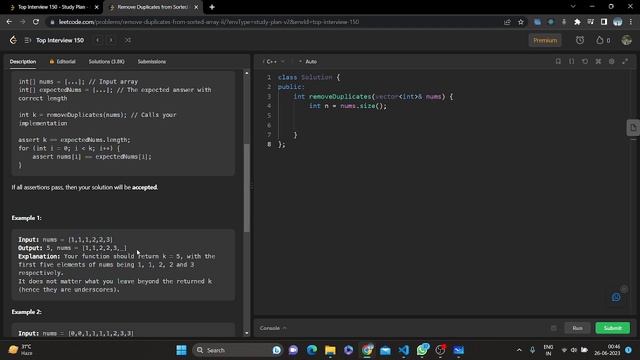Open the Submissions tab
Viewport: 640px width, 360px height.
(152, 61)
